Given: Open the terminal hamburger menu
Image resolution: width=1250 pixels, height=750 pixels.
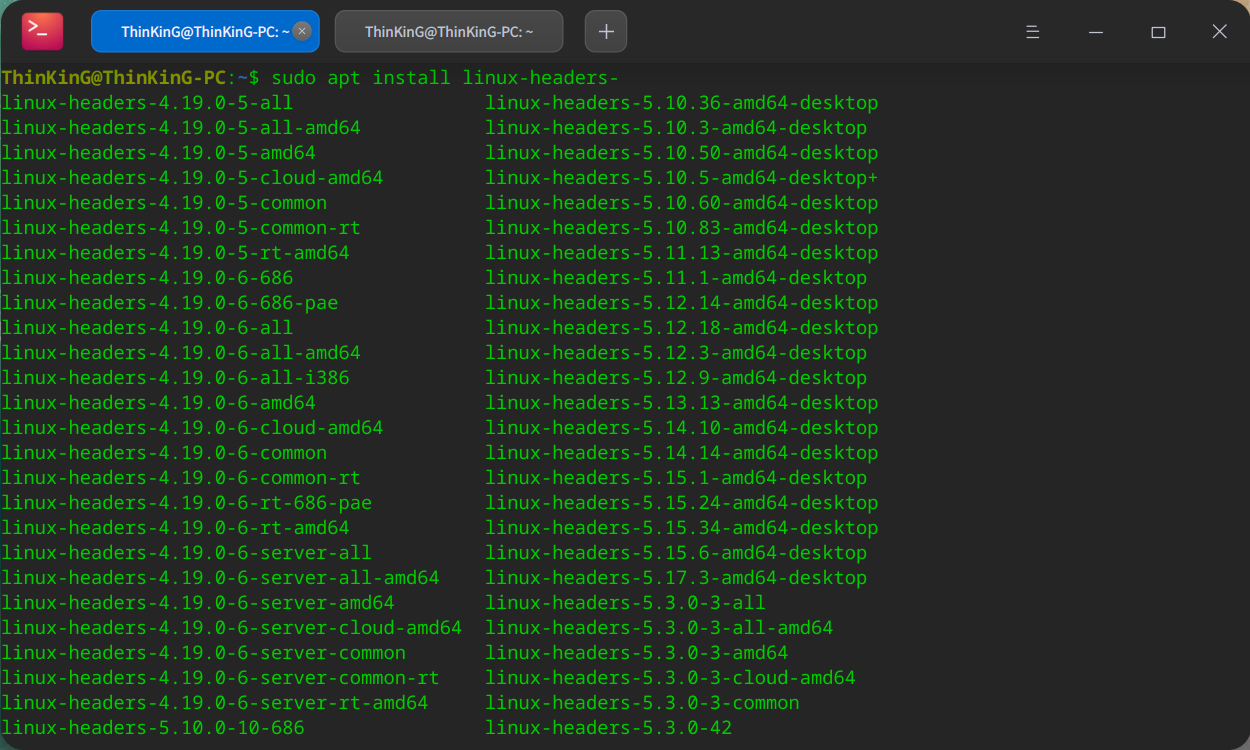Looking at the screenshot, I should (x=1033, y=31).
